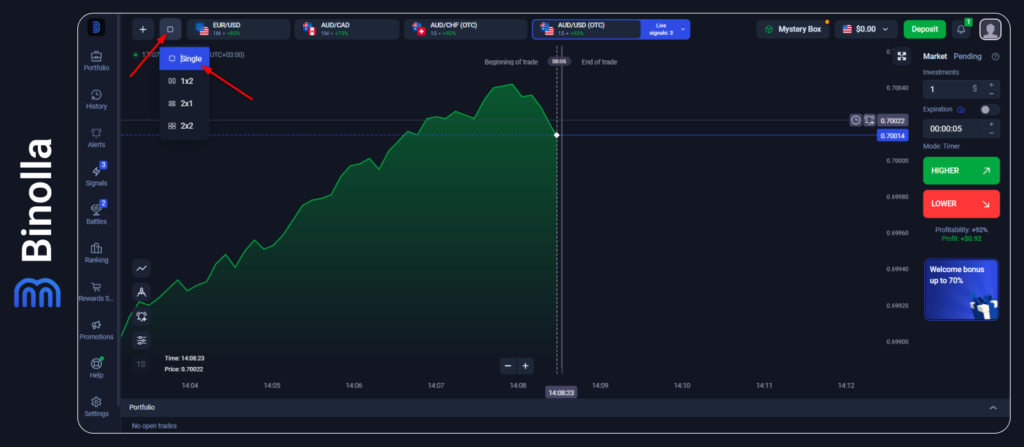Open the History sidebar section
Viewport: 1024px width, 447px height.
tap(96, 99)
